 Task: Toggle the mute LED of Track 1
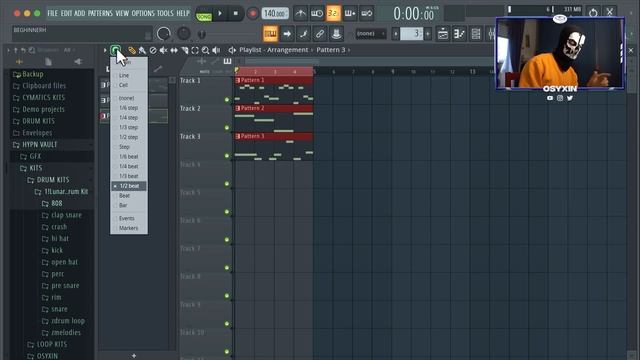[x=227, y=100]
